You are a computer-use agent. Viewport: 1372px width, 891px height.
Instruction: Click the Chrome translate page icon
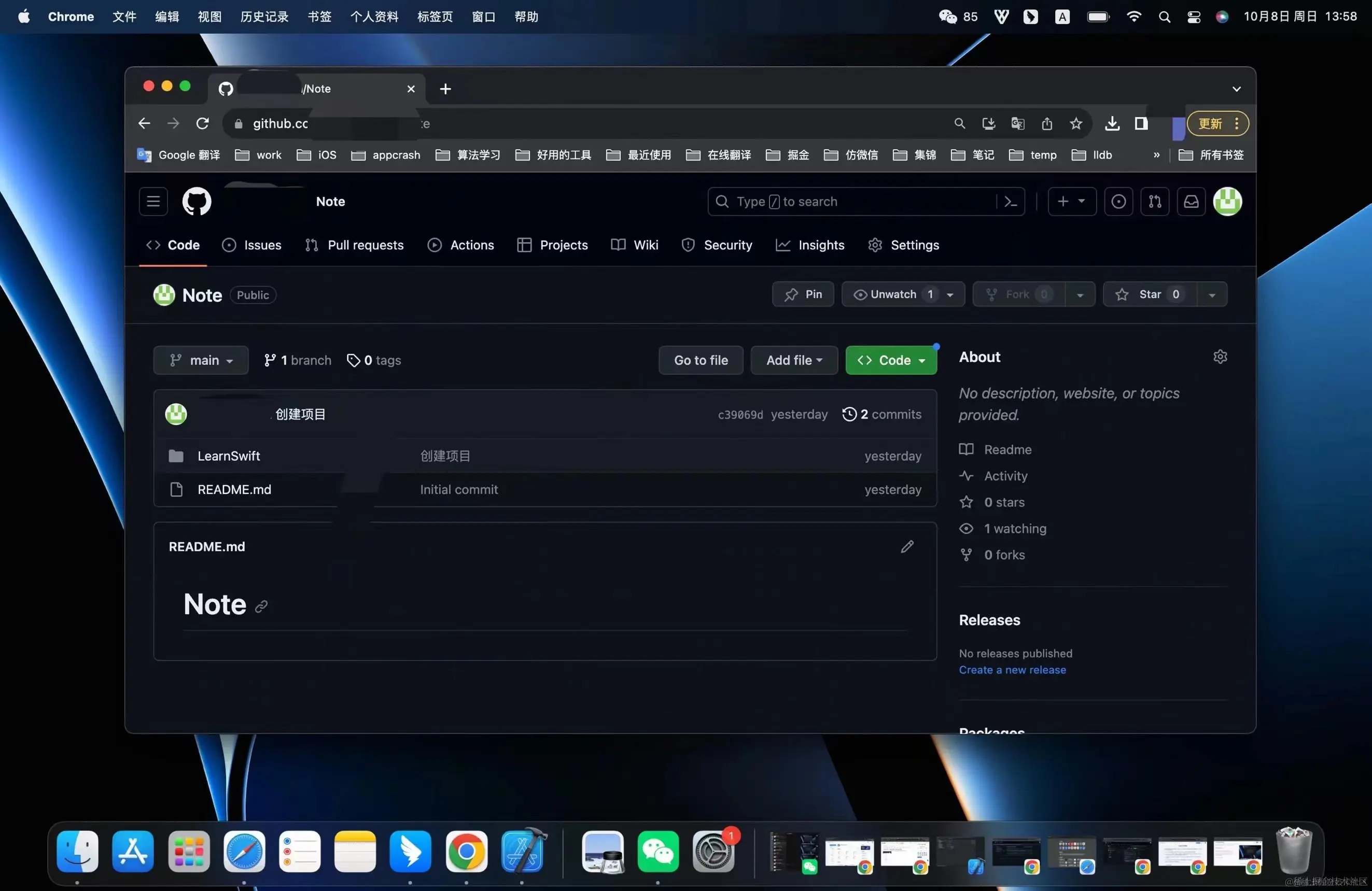[x=1017, y=123]
